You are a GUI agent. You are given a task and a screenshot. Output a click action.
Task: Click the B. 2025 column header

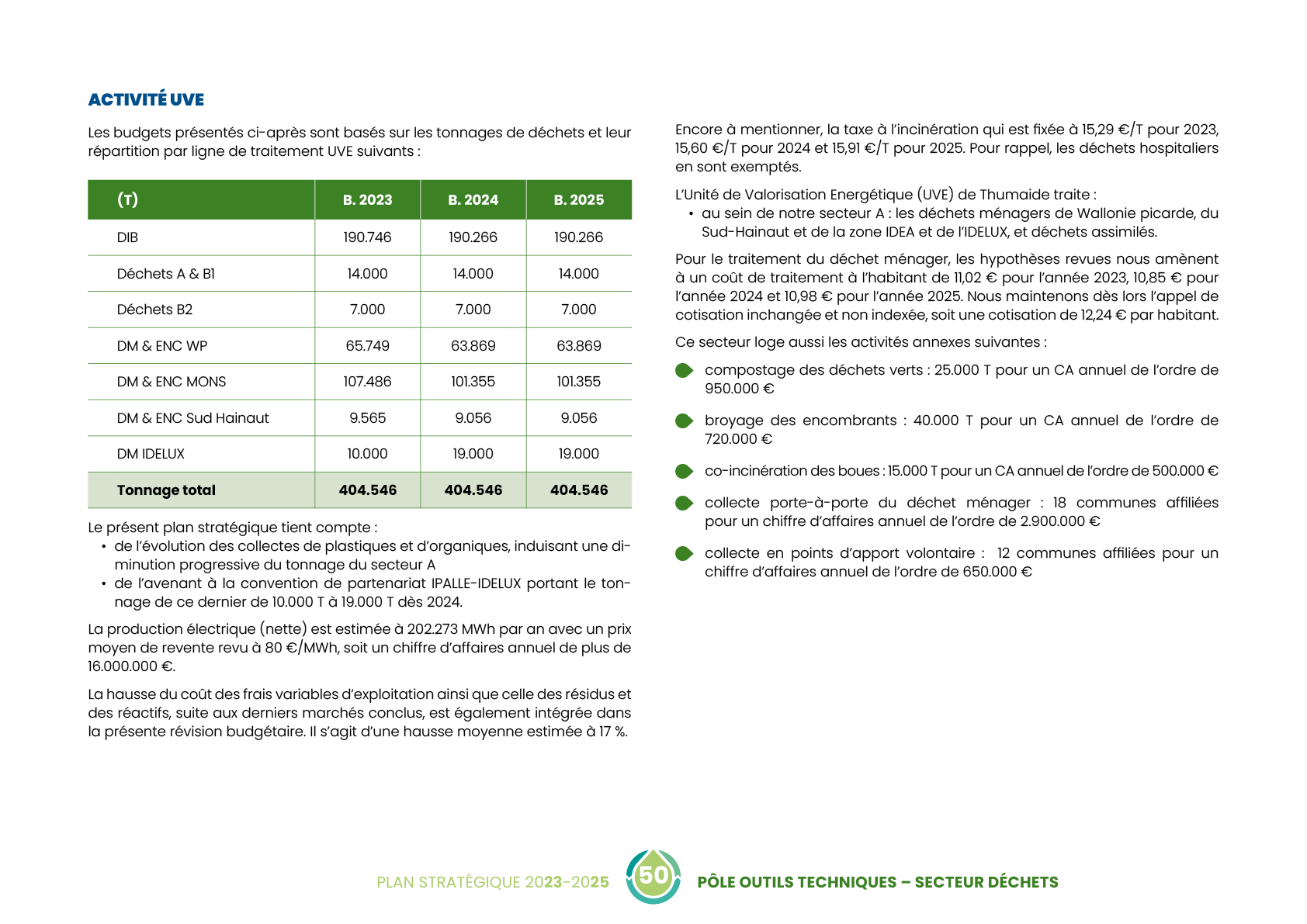click(x=578, y=200)
